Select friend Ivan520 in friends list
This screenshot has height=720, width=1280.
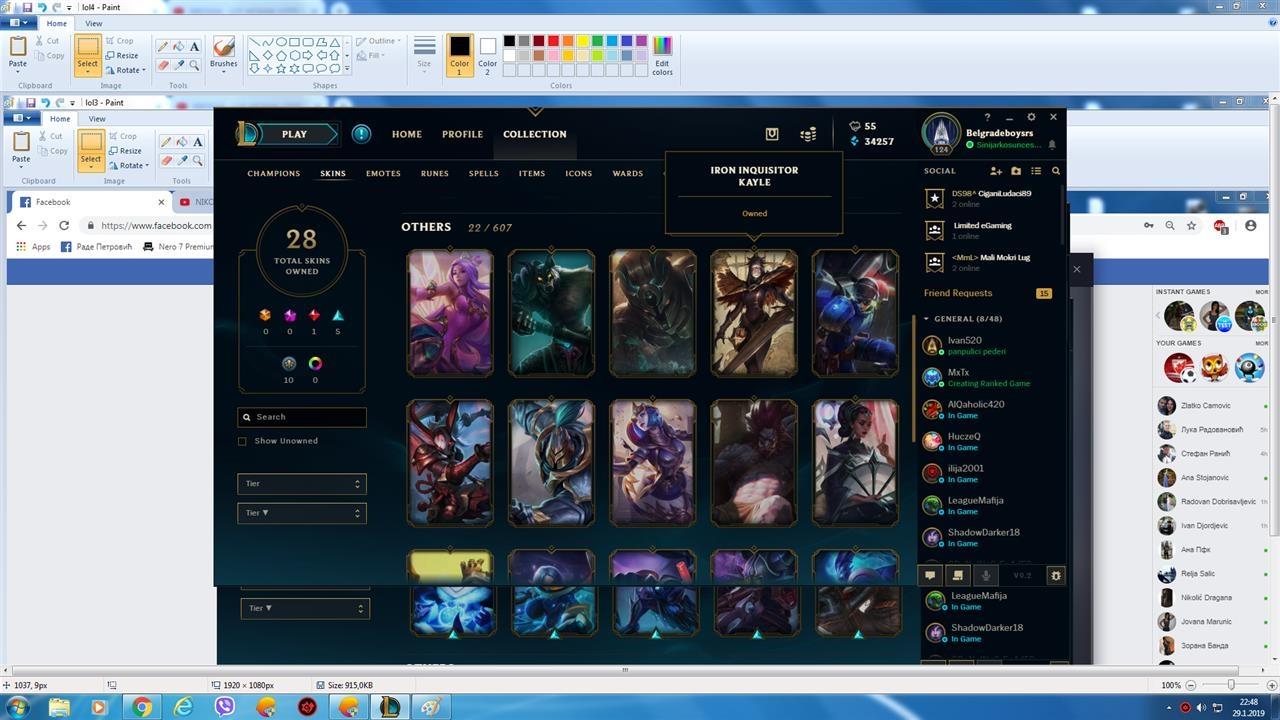click(987, 345)
